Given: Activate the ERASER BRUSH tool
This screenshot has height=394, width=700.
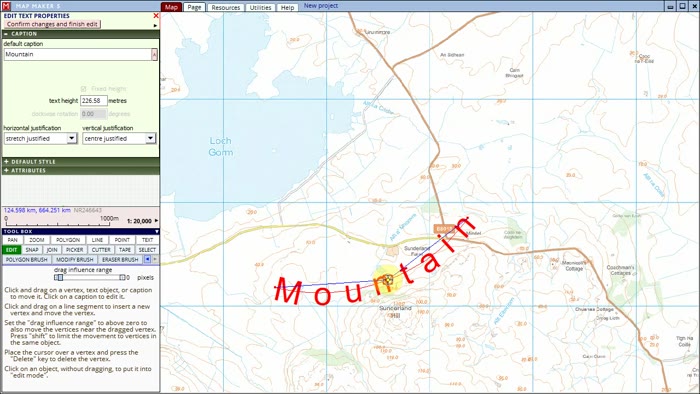Looking at the screenshot, I should click(x=120, y=260).
